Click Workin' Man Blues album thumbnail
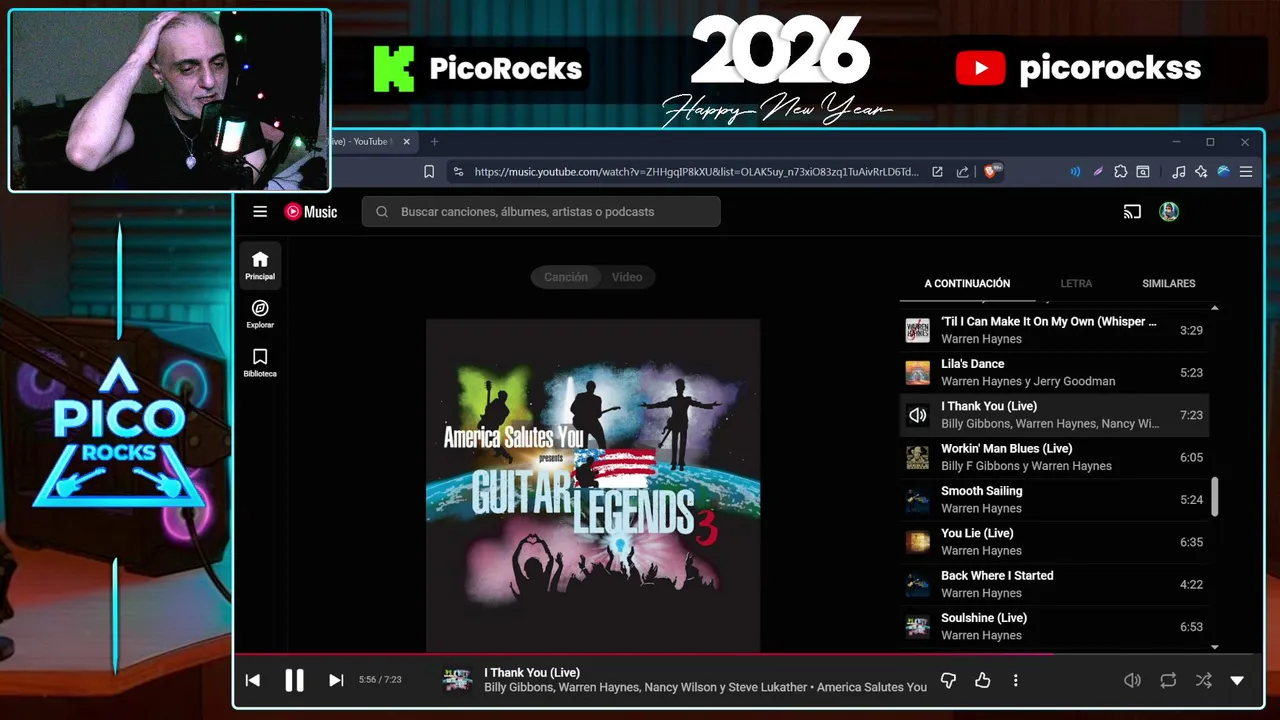 point(917,457)
